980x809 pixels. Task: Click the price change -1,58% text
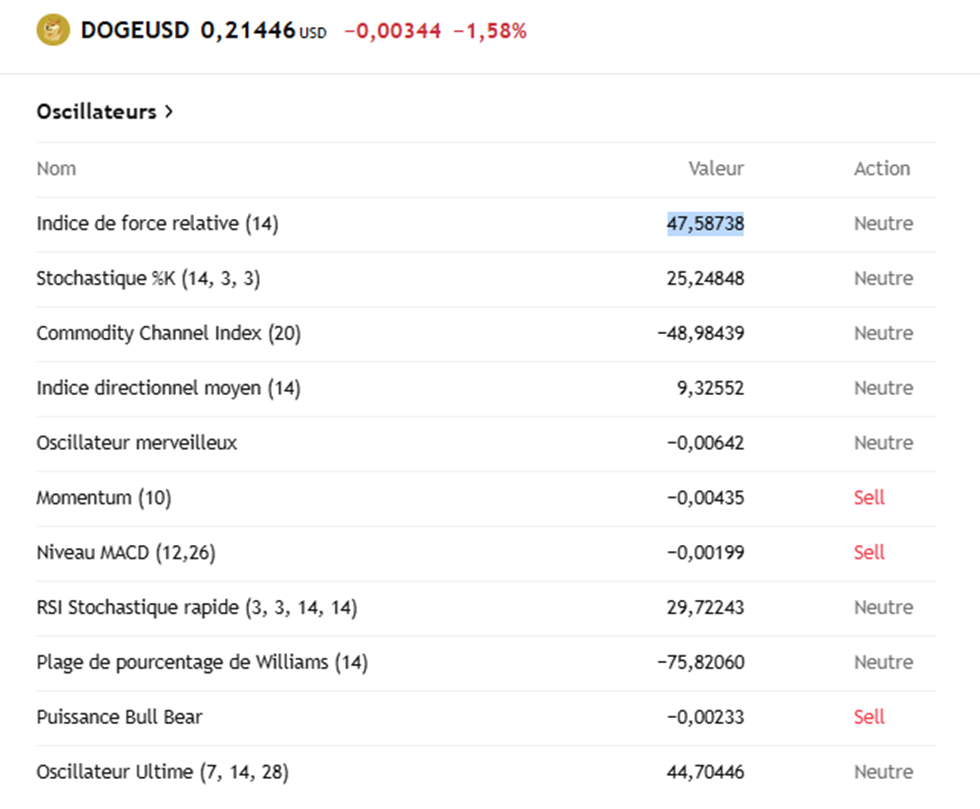tap(489, 31)
